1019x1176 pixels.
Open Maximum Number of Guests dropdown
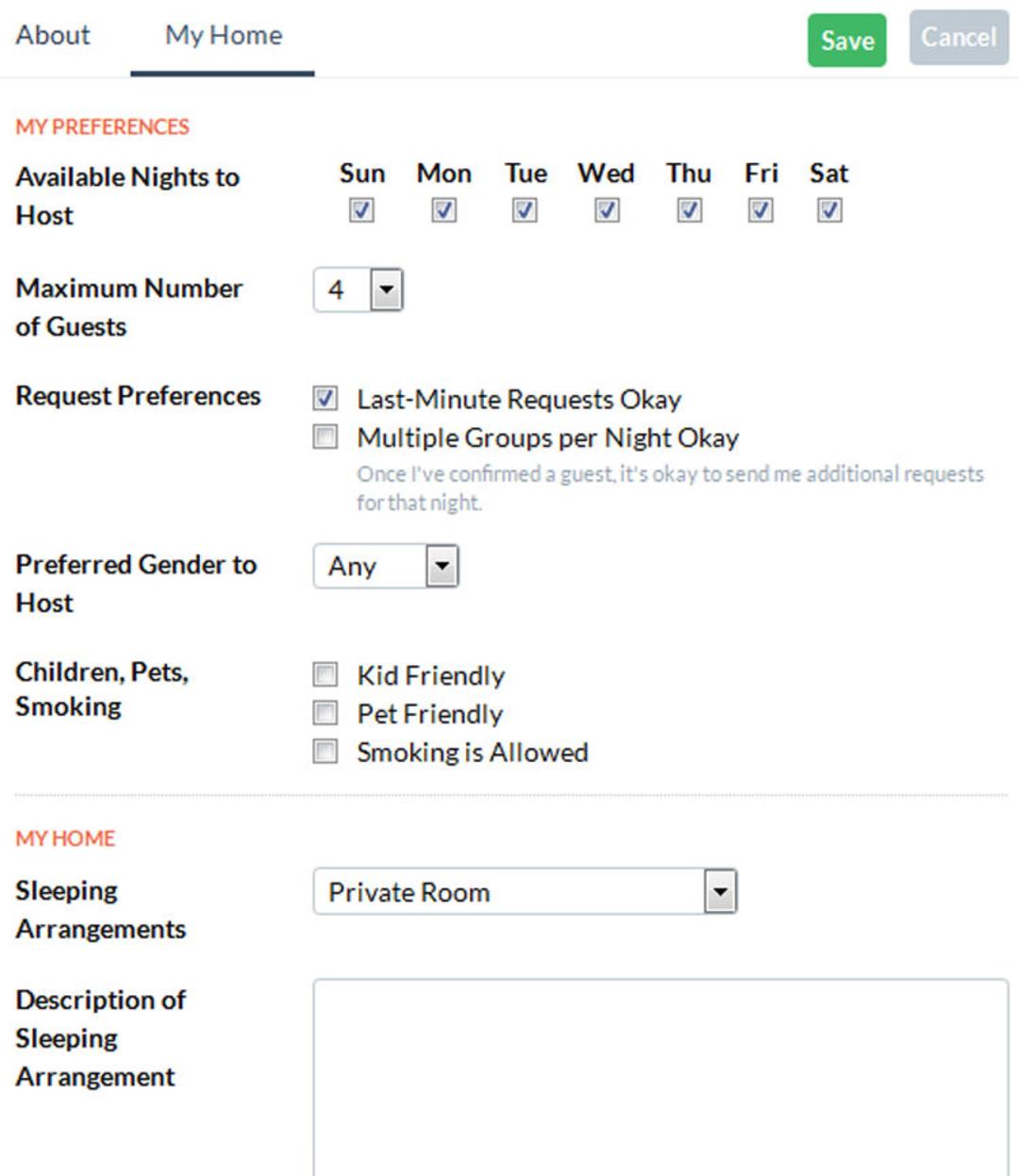click(359, 290)
